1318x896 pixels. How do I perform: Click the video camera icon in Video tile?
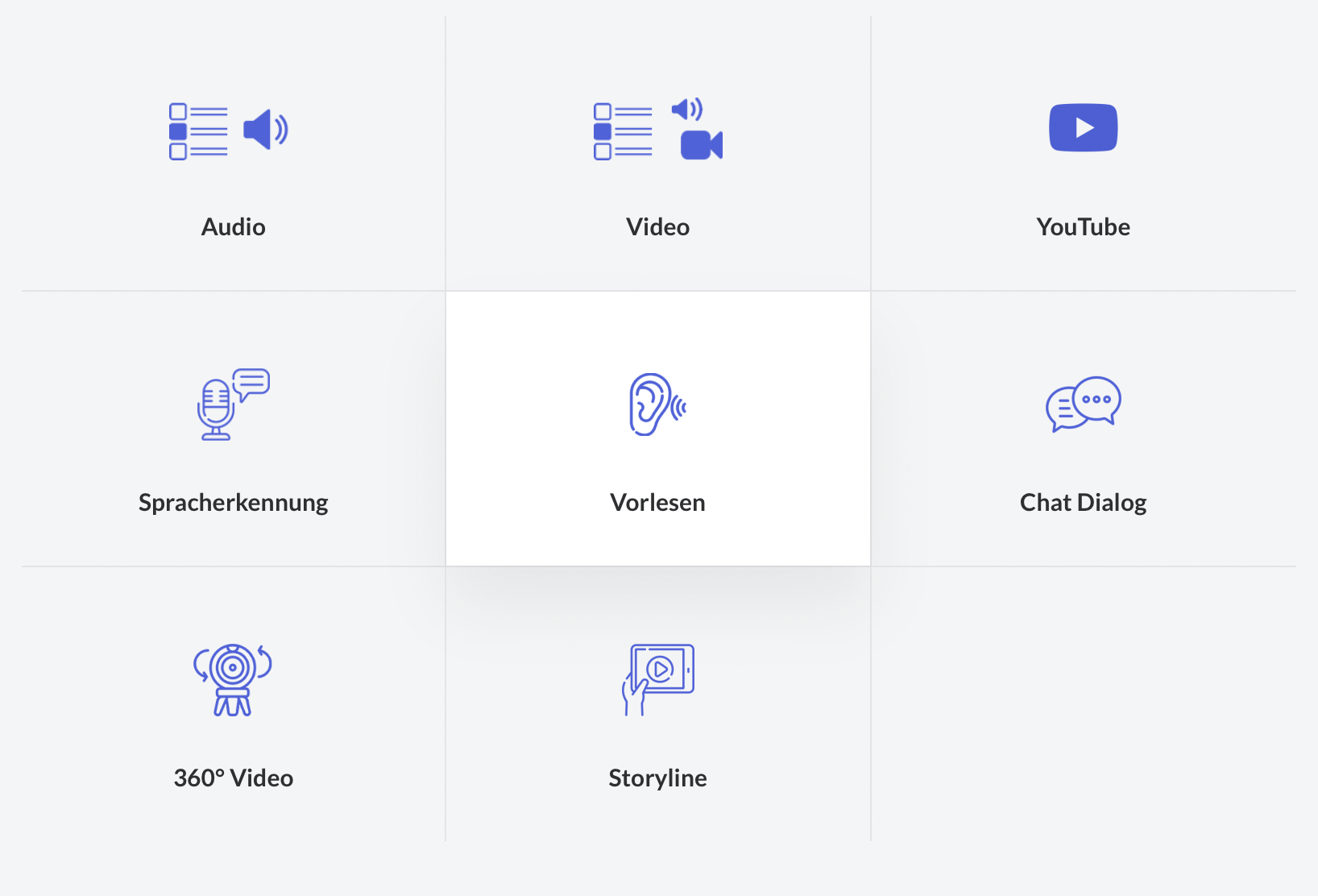(x=701, y=145)
